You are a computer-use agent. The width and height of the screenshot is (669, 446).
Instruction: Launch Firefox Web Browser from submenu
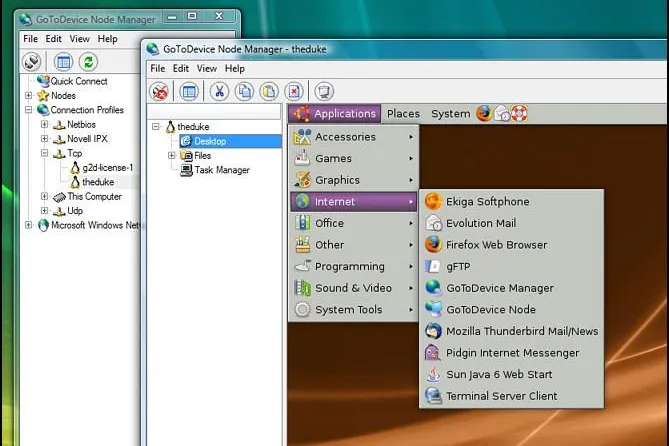coord(511,245)
